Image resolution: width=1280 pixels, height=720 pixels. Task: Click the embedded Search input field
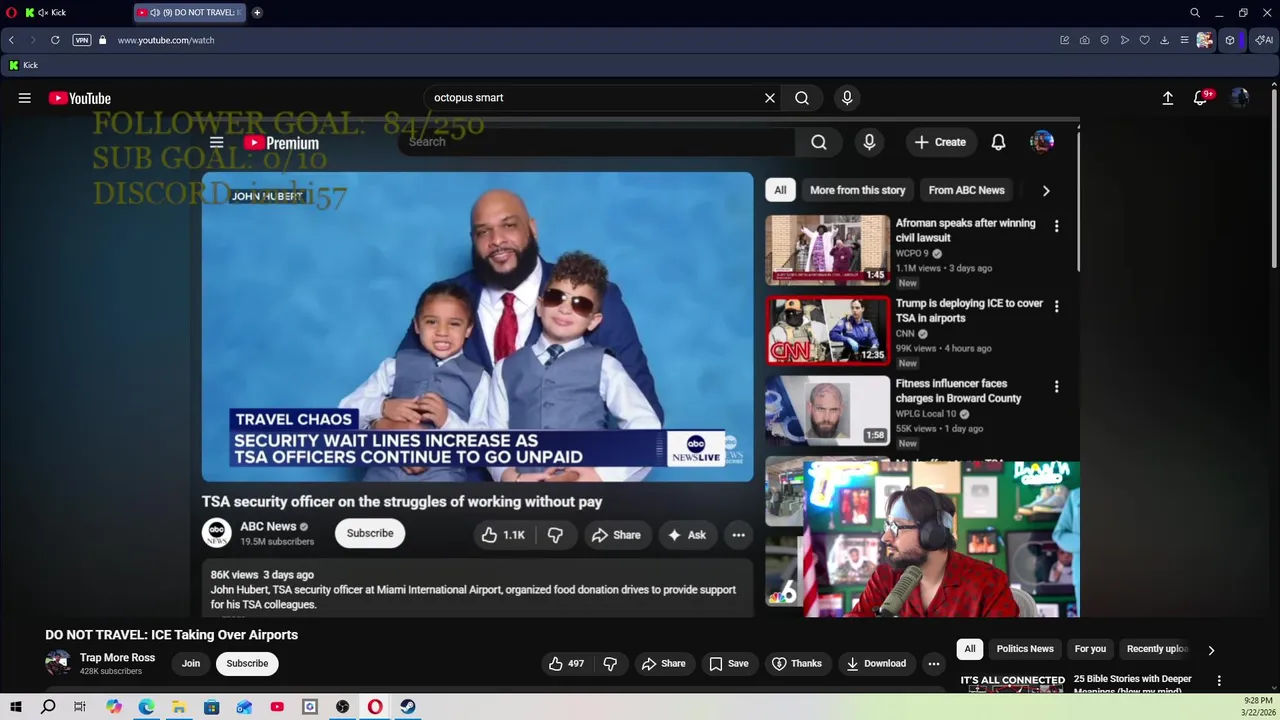coord(596,142)
